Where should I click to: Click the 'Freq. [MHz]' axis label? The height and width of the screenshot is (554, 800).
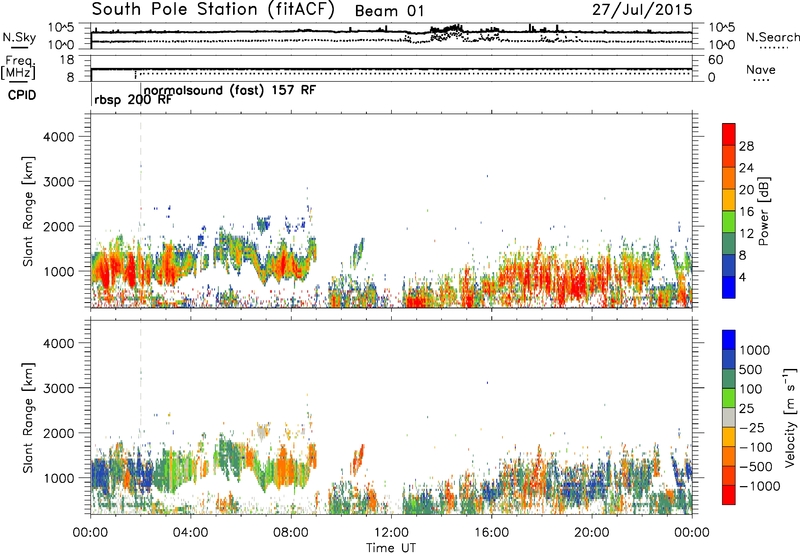[18, 68]
